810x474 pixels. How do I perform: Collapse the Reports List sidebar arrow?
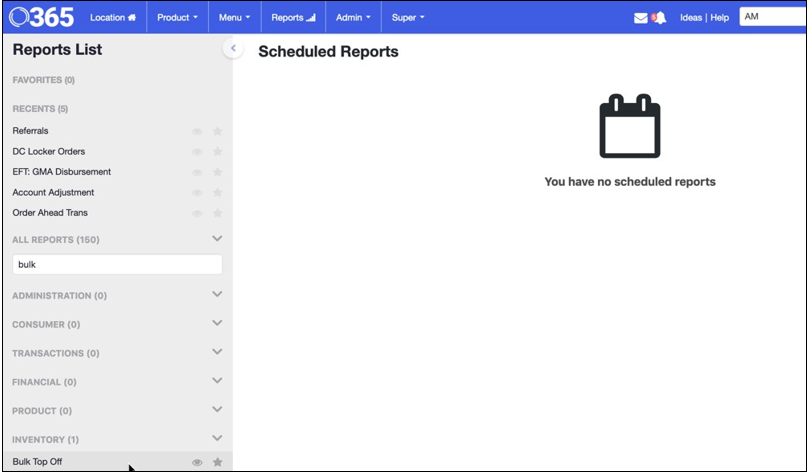[x=232, y=48]
